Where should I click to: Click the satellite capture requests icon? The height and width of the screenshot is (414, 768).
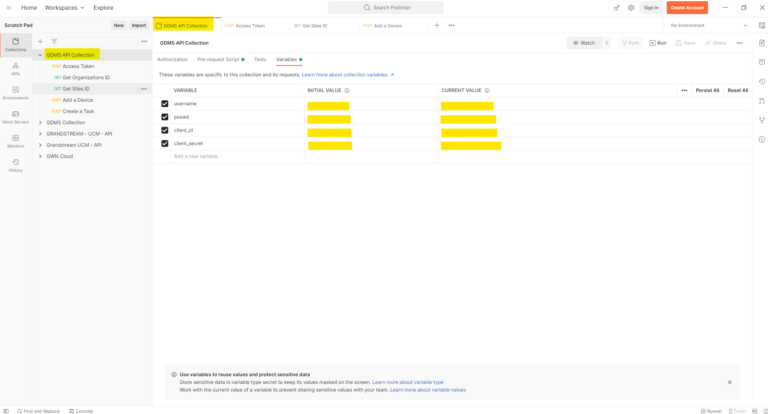(x=617, y=8)
